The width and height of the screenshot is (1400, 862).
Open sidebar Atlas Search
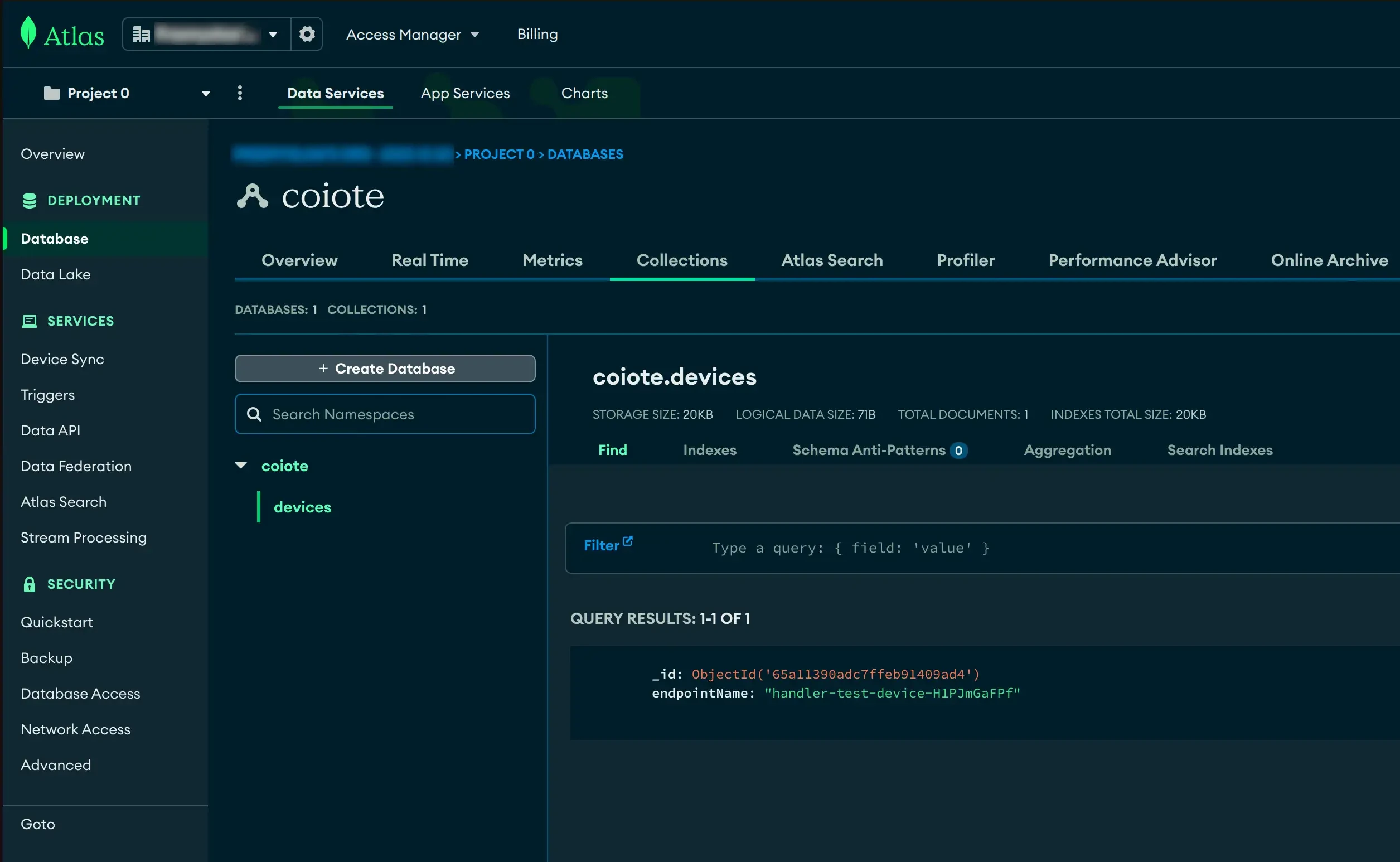point(64,502)
